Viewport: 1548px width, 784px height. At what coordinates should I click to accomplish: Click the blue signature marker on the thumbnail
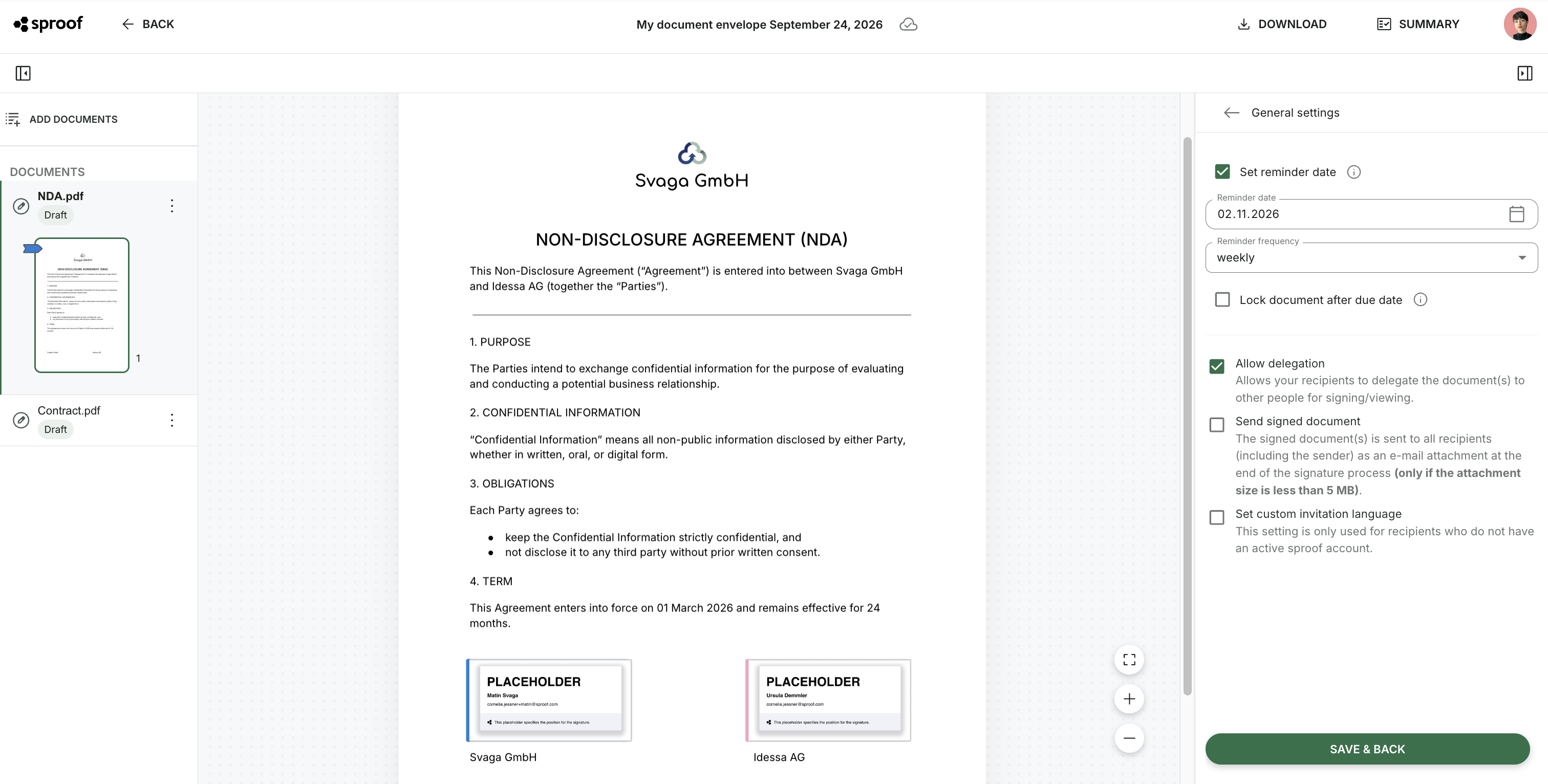click(32, 248)
